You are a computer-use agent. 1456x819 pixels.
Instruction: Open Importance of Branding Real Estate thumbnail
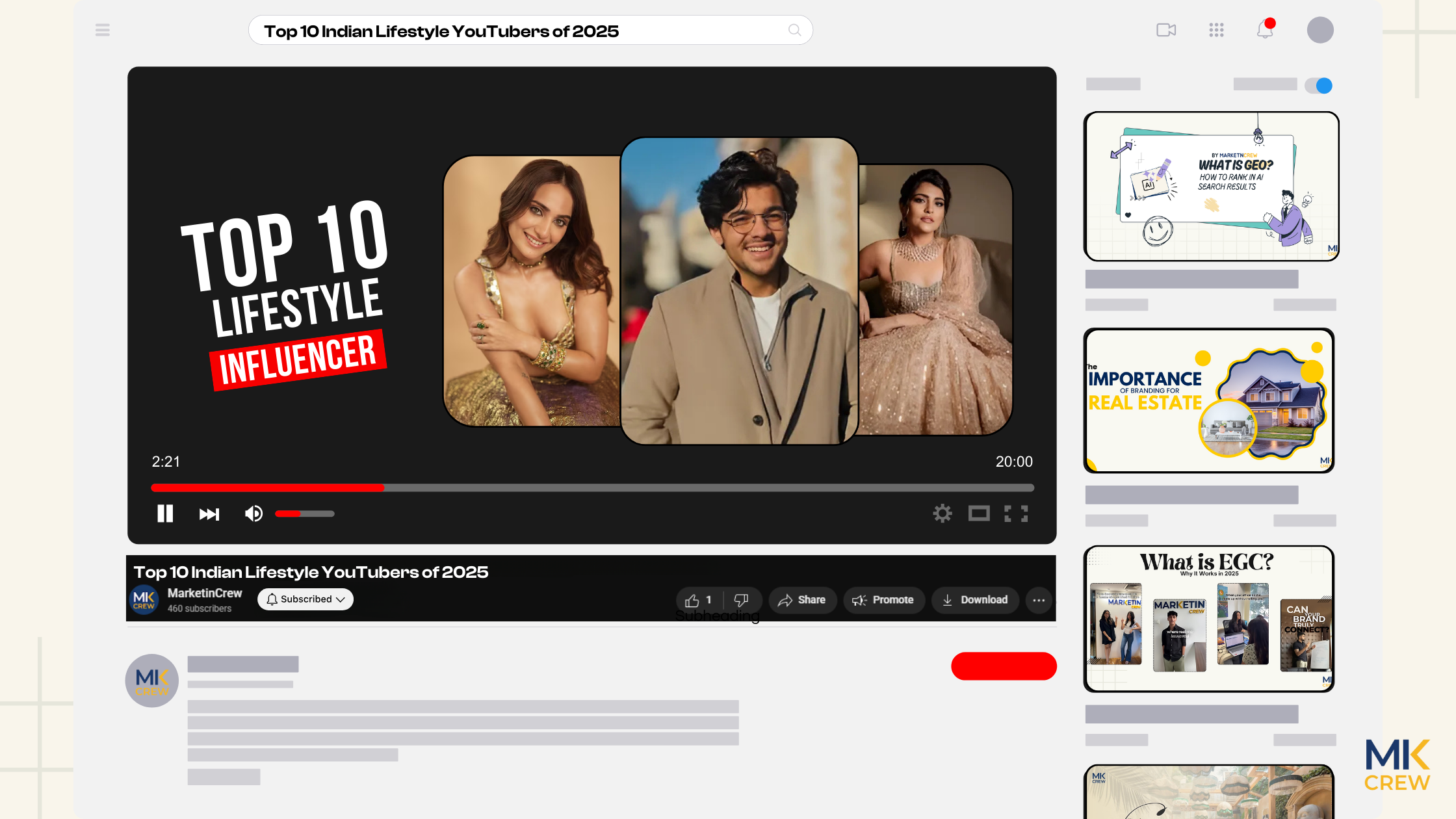pyautogui.click(x=1209, y=401)
